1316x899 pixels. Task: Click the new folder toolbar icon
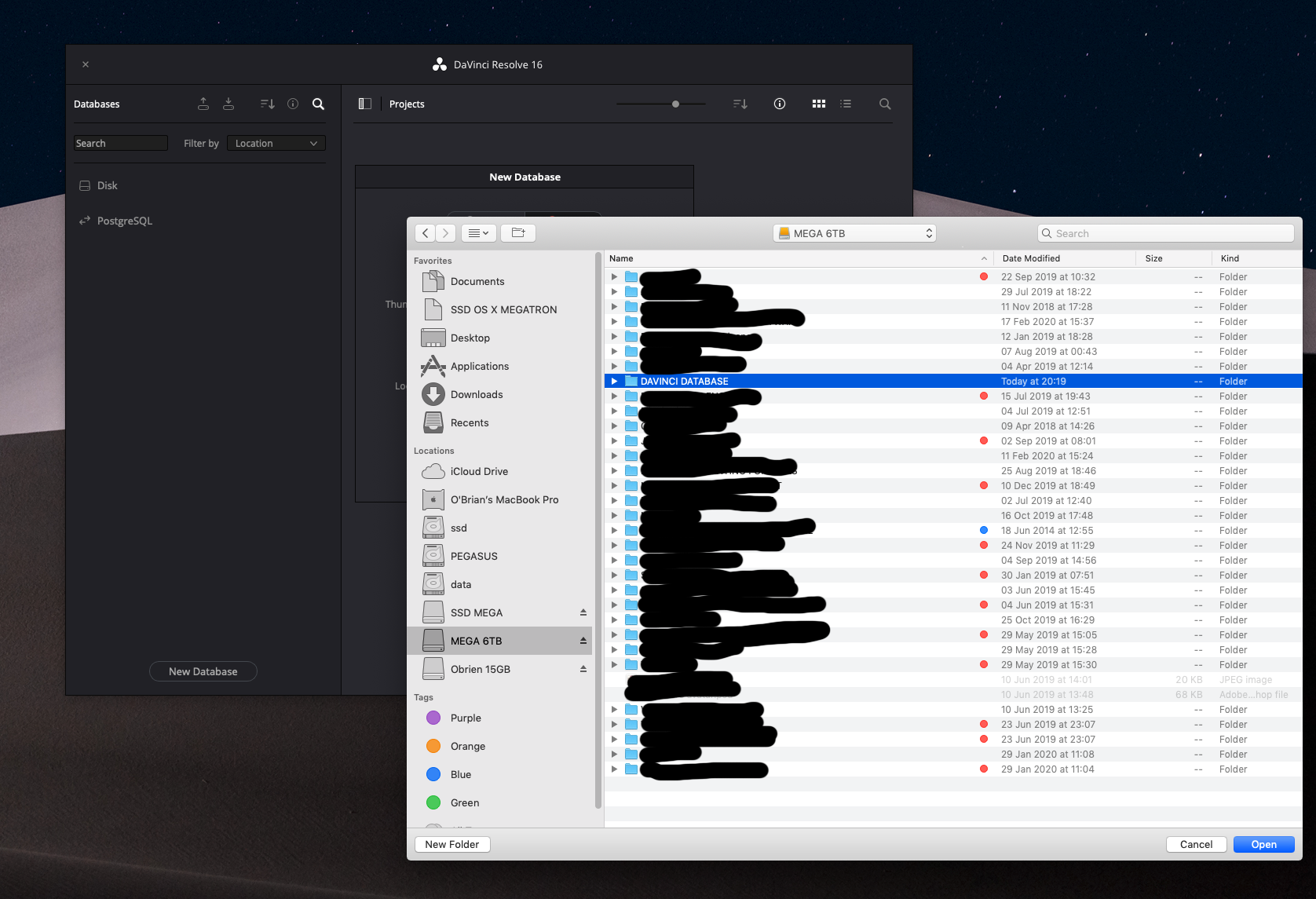pos(518,233)
